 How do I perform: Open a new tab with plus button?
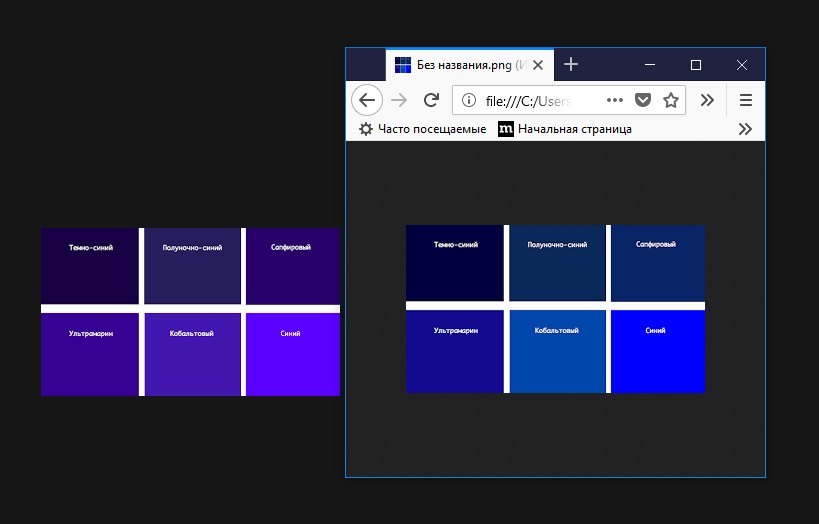[571, 64]
